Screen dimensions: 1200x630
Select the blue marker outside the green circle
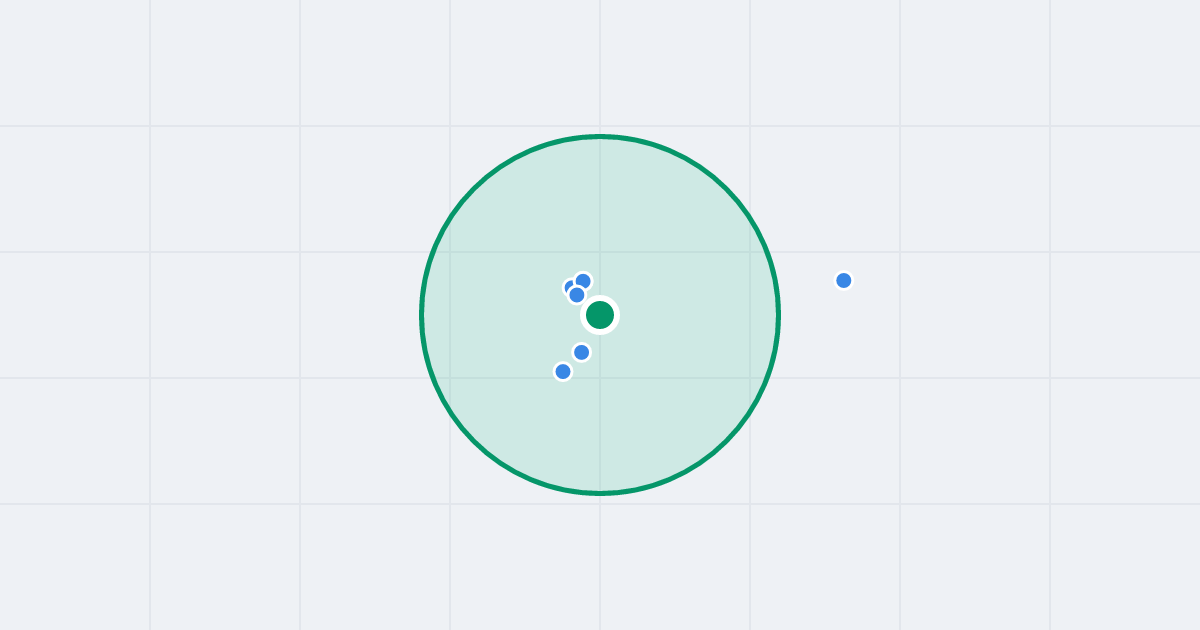(x=844, y=280)
